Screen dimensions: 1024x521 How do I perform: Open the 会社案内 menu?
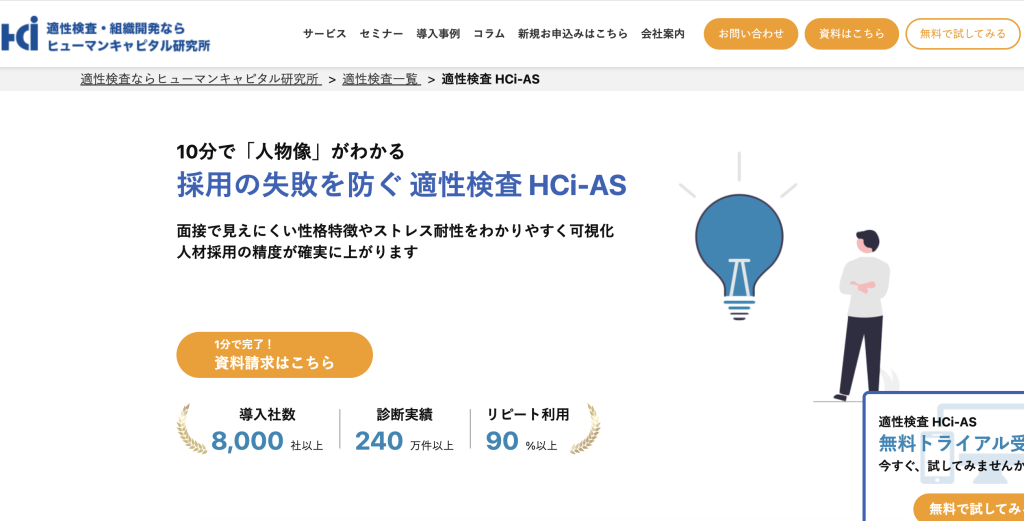[x=663, y=34]
